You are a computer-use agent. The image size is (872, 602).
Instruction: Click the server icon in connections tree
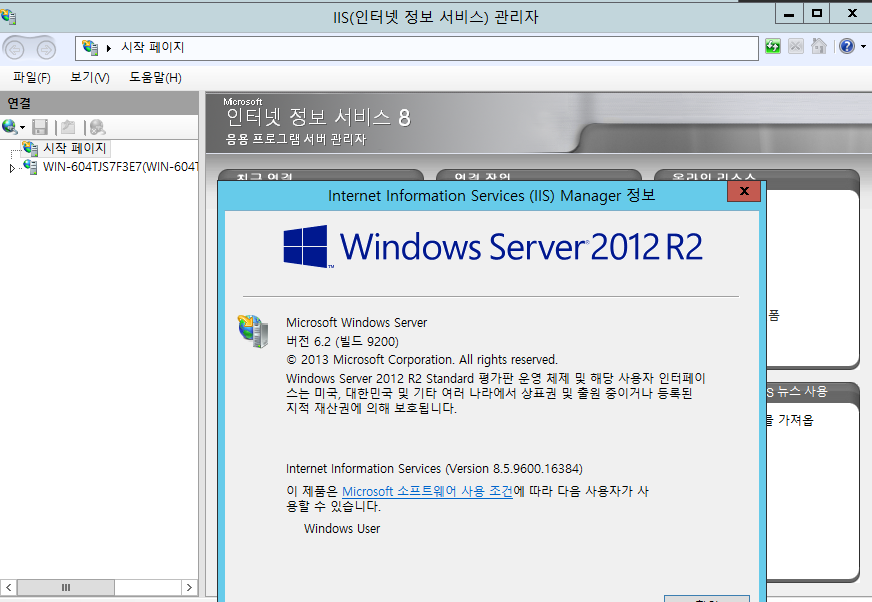(30, 167)
